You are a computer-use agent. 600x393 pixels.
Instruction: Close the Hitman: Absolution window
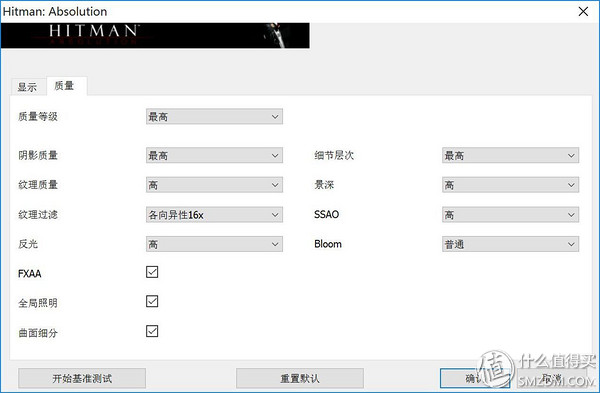coord(583,11)
